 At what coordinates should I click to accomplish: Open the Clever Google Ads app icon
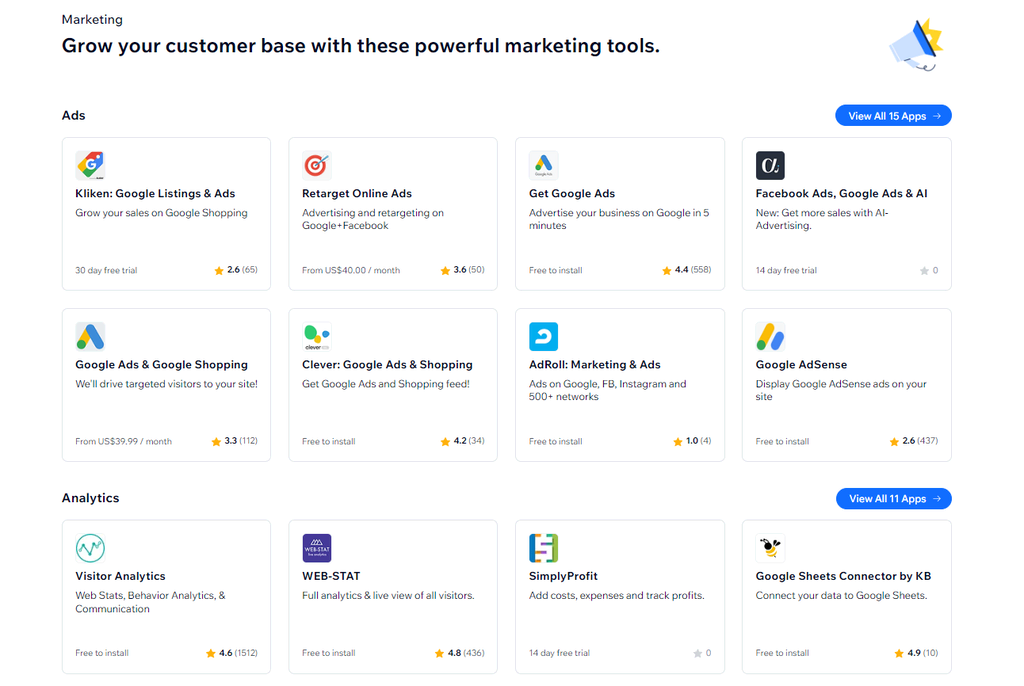[x=317, y=336]
